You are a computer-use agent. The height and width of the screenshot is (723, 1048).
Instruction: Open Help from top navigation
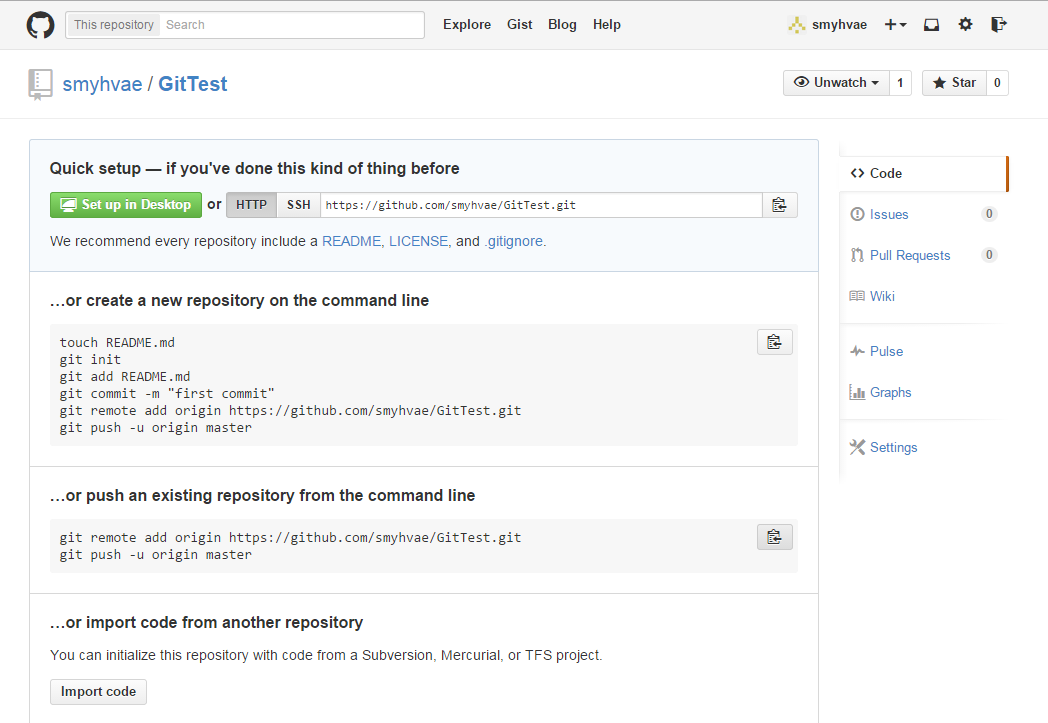point(607,25)
